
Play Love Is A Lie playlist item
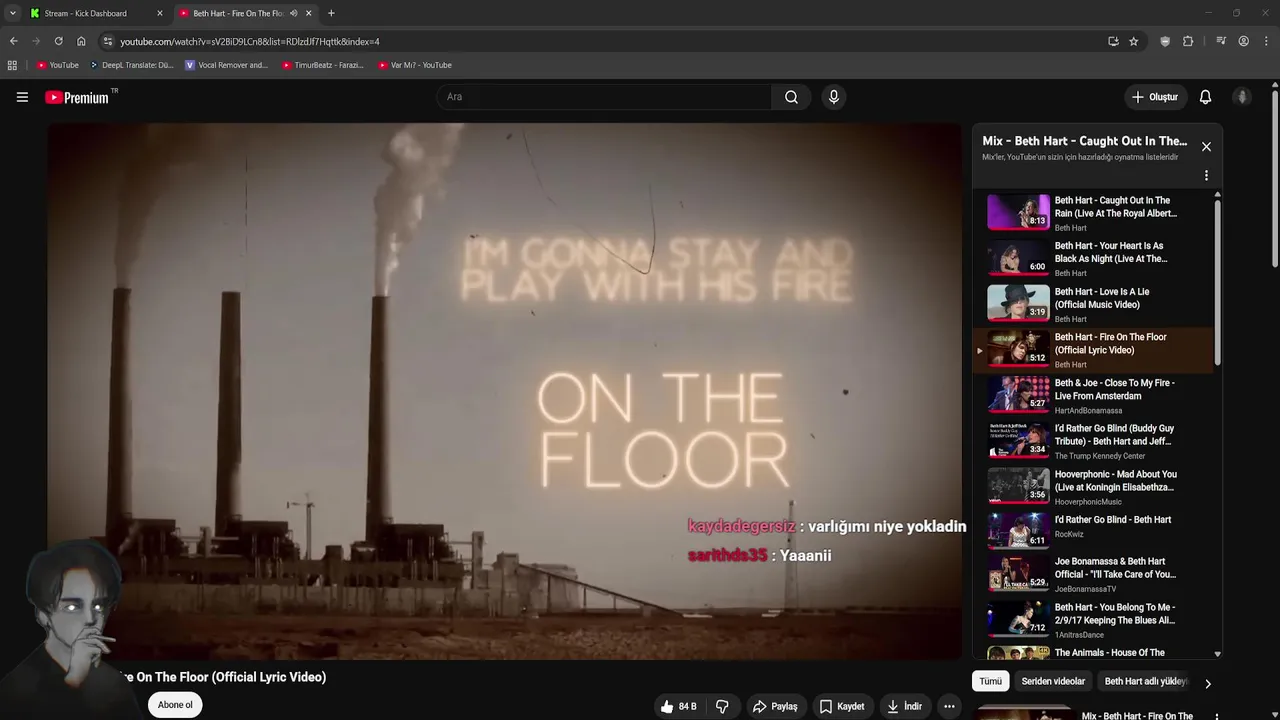(1093, 304)
